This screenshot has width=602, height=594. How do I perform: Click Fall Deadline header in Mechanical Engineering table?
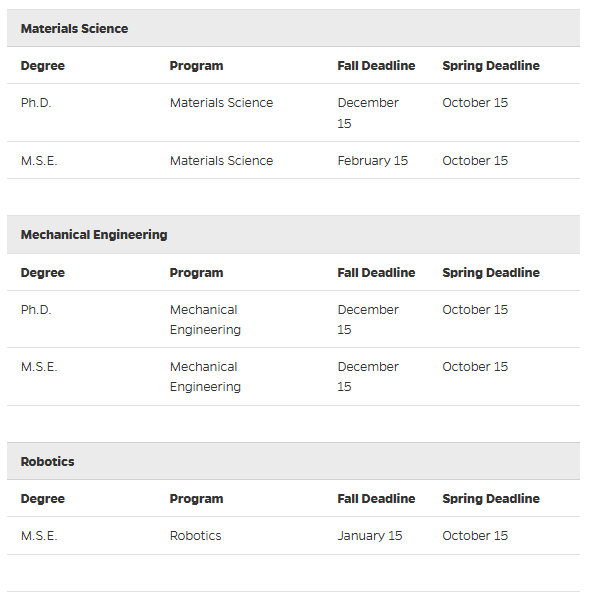pos(376,273)
